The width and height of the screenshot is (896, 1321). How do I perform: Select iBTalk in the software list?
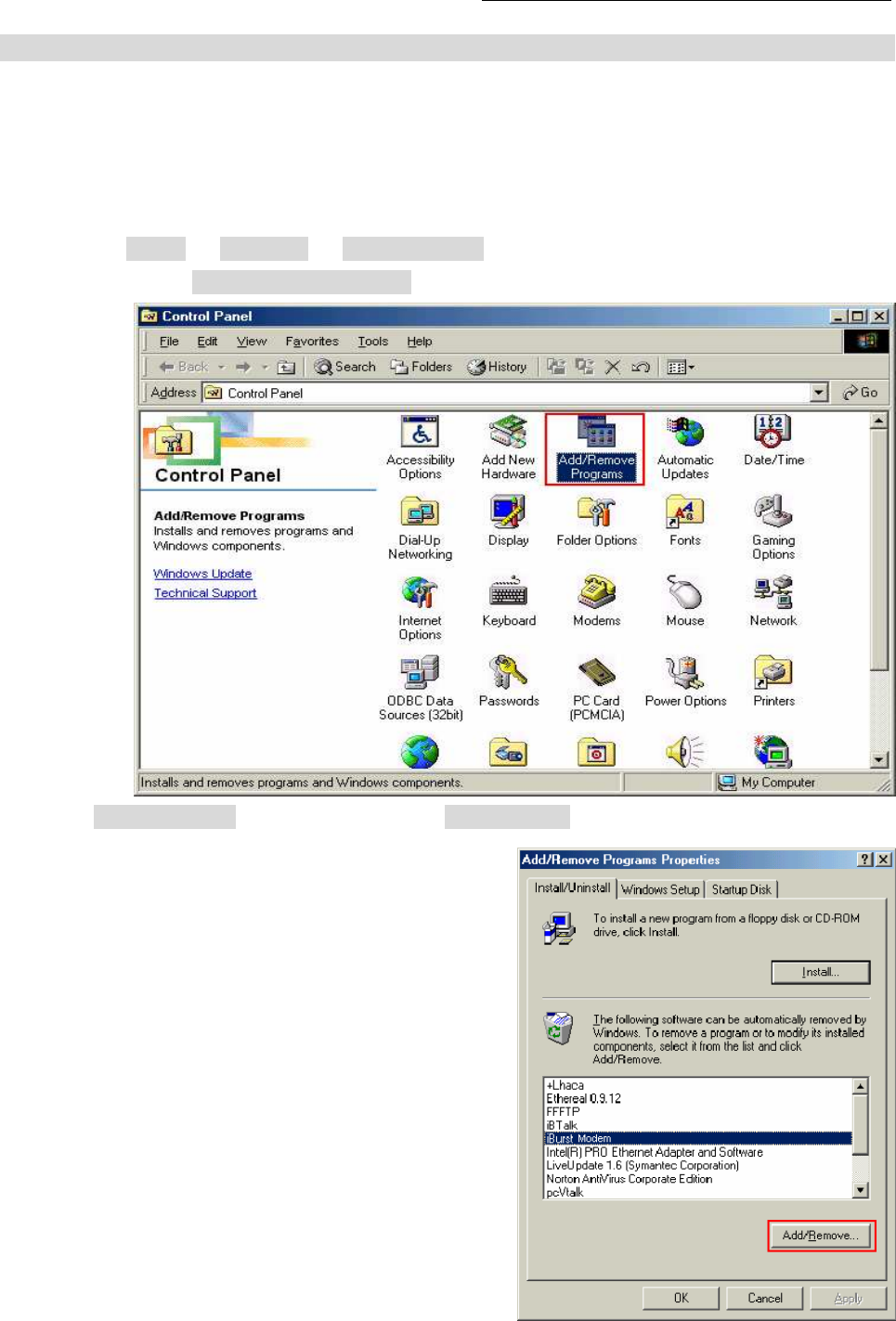tap(698, 1125)
